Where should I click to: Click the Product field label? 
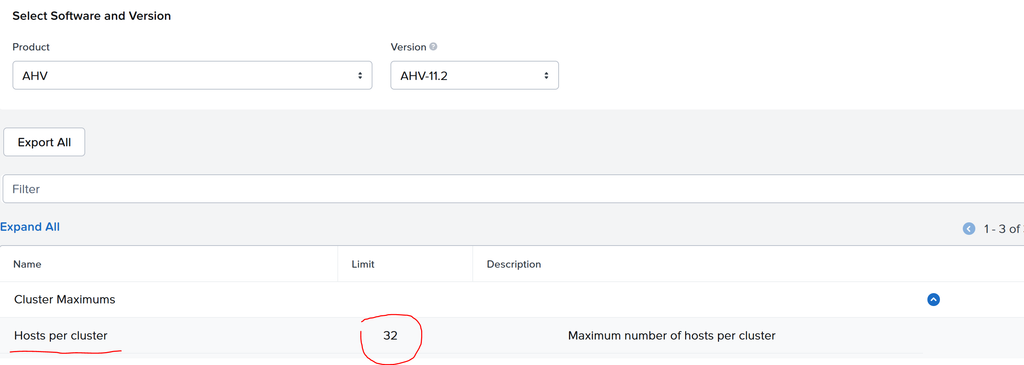(31, 47)
